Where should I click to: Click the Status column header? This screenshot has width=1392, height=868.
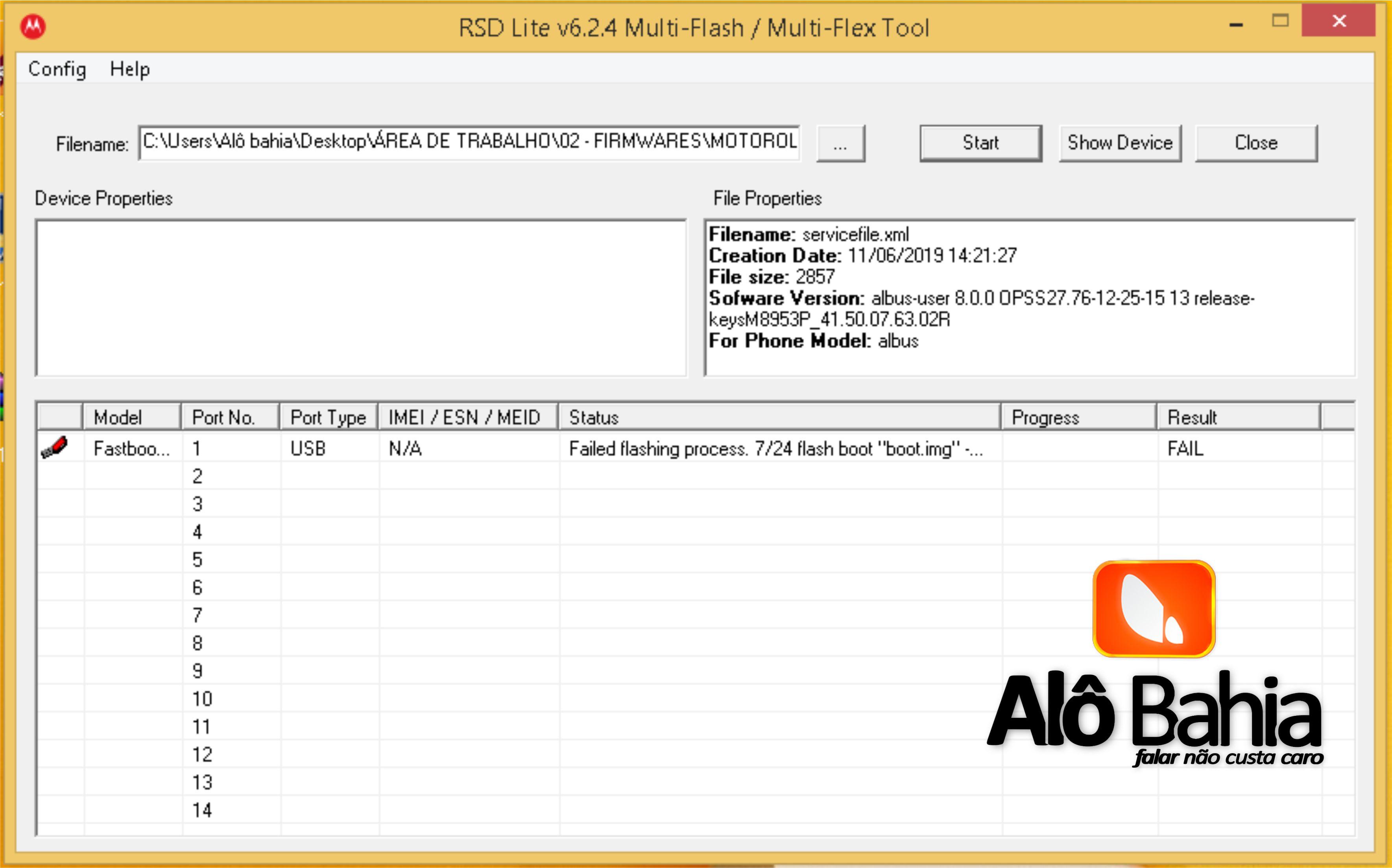point(780,417)
